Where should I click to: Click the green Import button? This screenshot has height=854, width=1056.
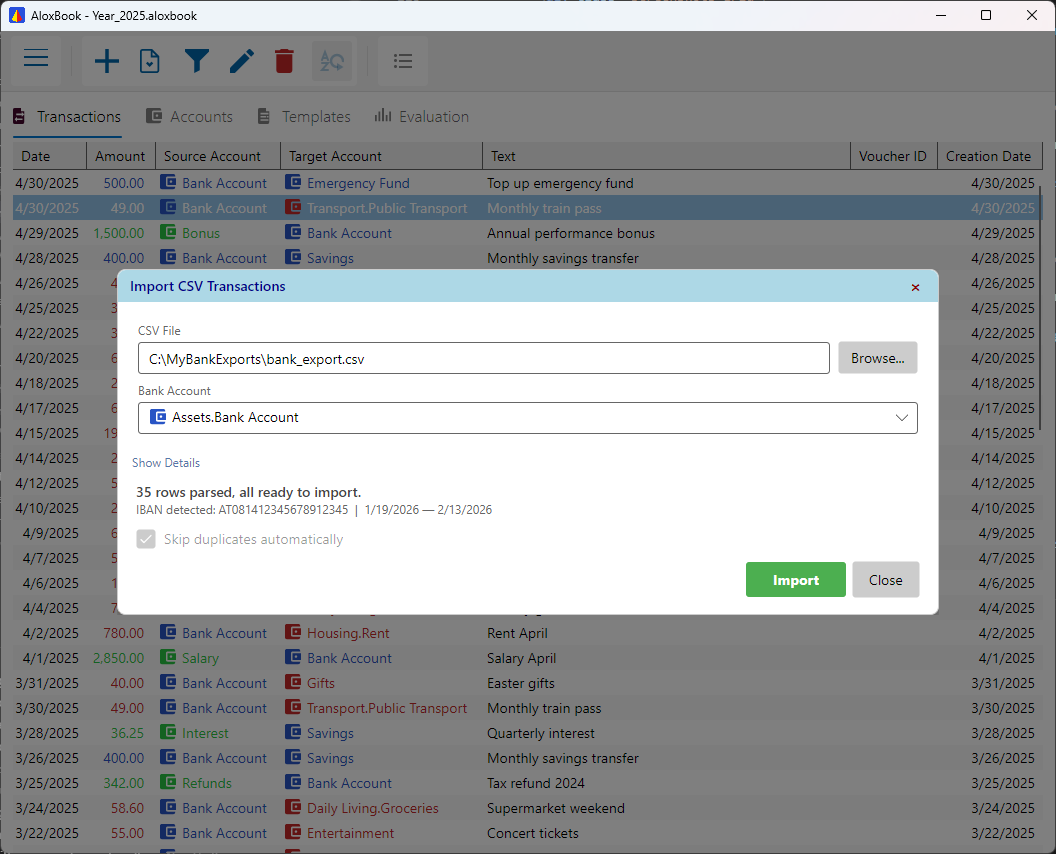(x=795, y=579)
